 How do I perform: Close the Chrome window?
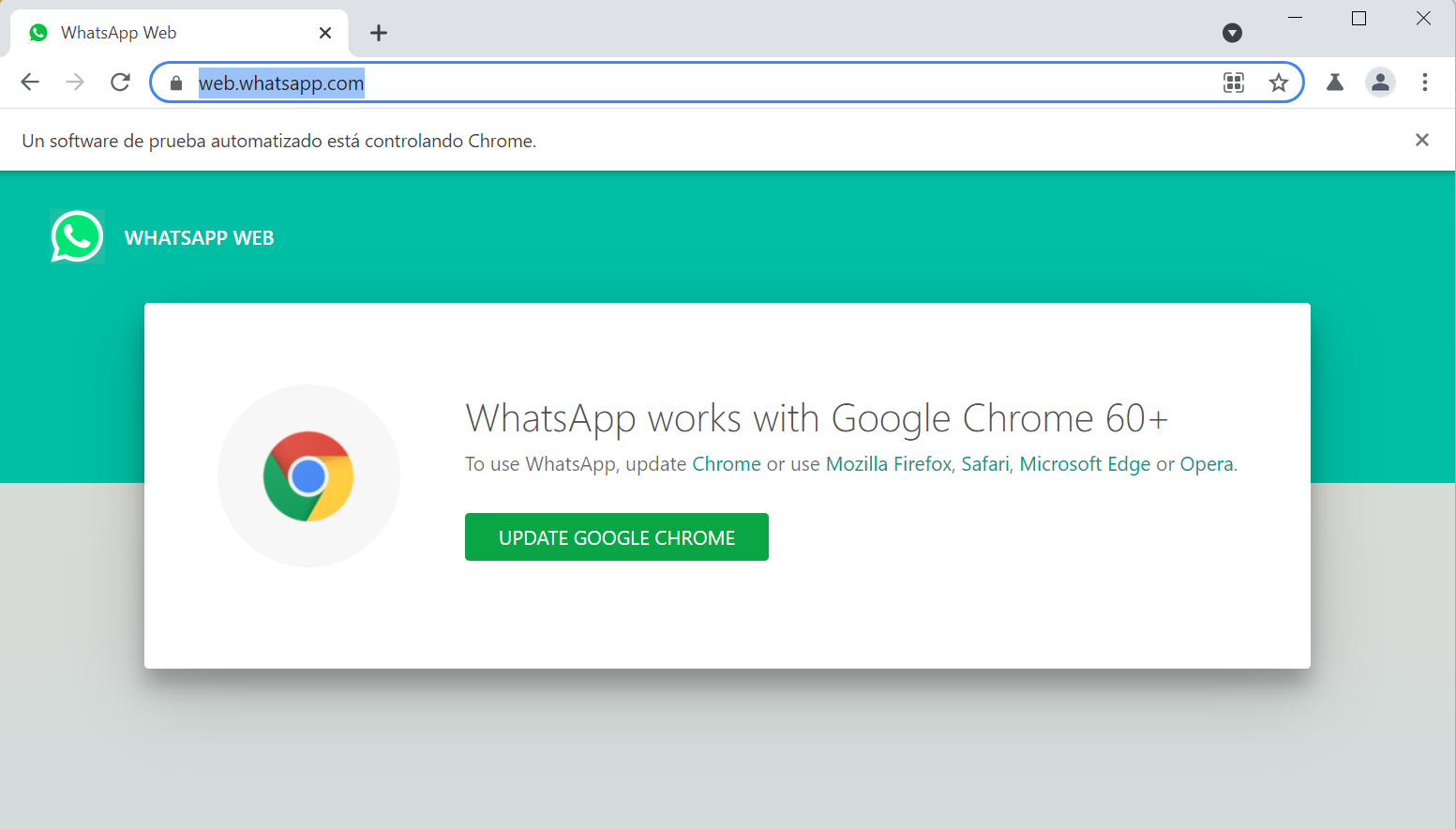1423,18
